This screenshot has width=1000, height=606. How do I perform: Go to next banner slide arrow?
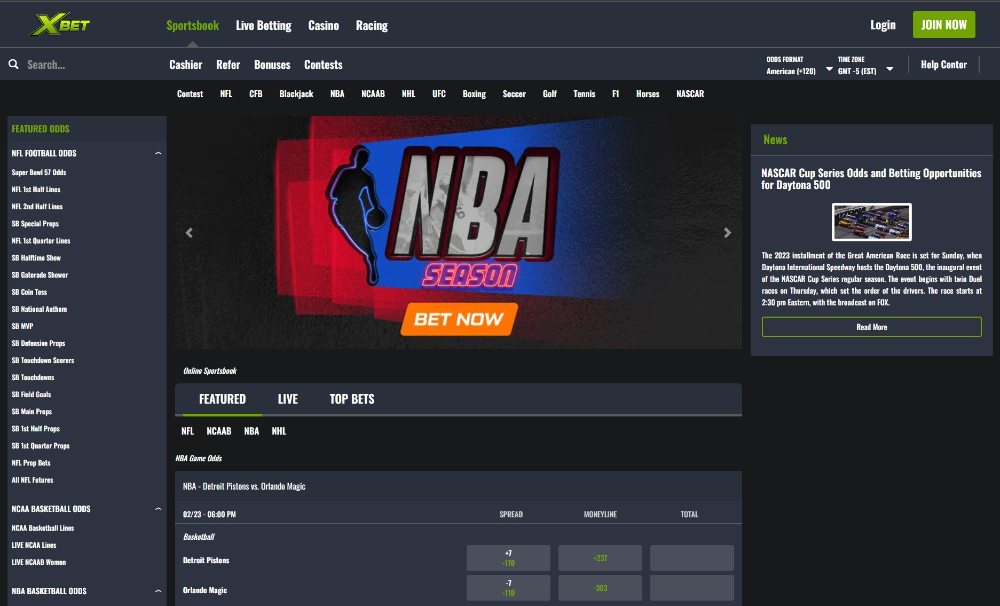(727, 233)
